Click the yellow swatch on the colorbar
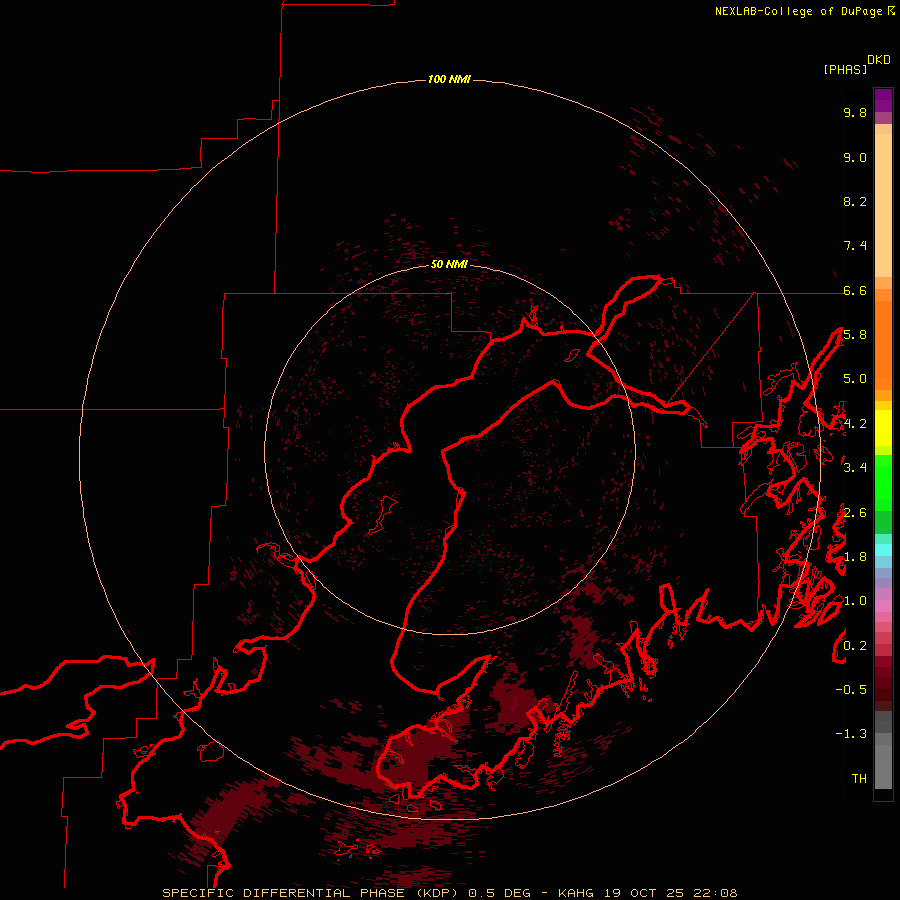Image resolution: width=900 pixels, height=900 pixels. coord(883,428)
